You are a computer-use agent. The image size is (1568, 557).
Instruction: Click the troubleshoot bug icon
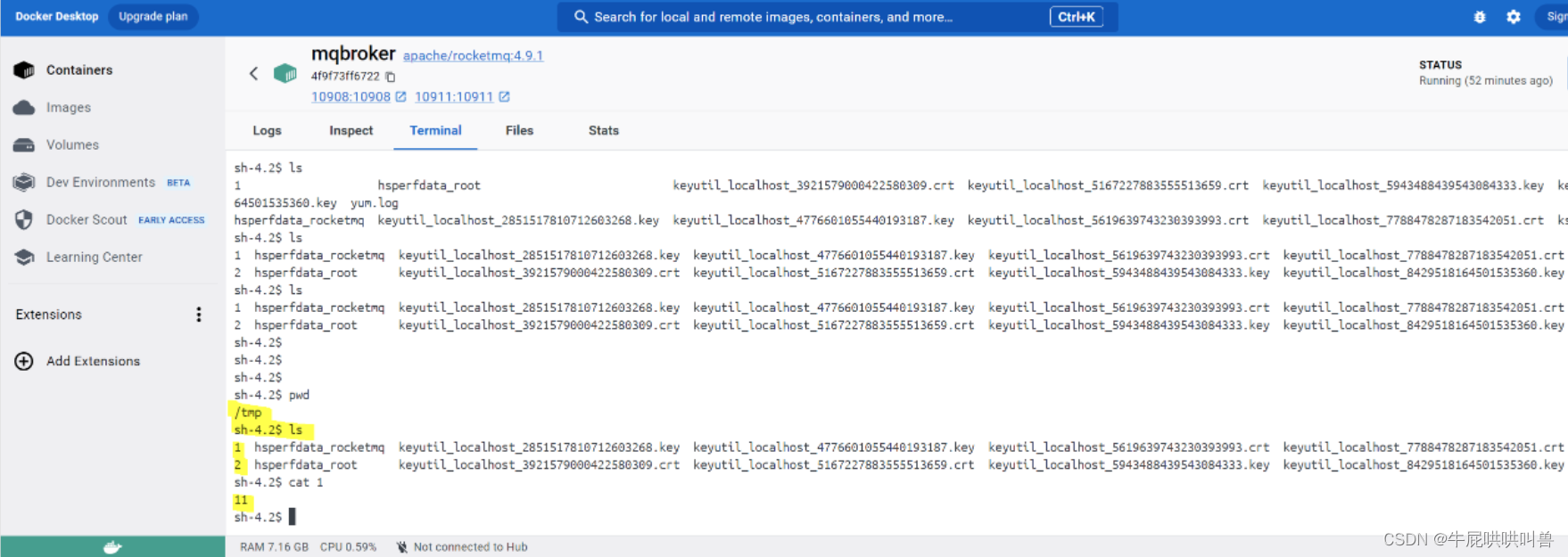pyautogui.click(x=1480, y=17)
